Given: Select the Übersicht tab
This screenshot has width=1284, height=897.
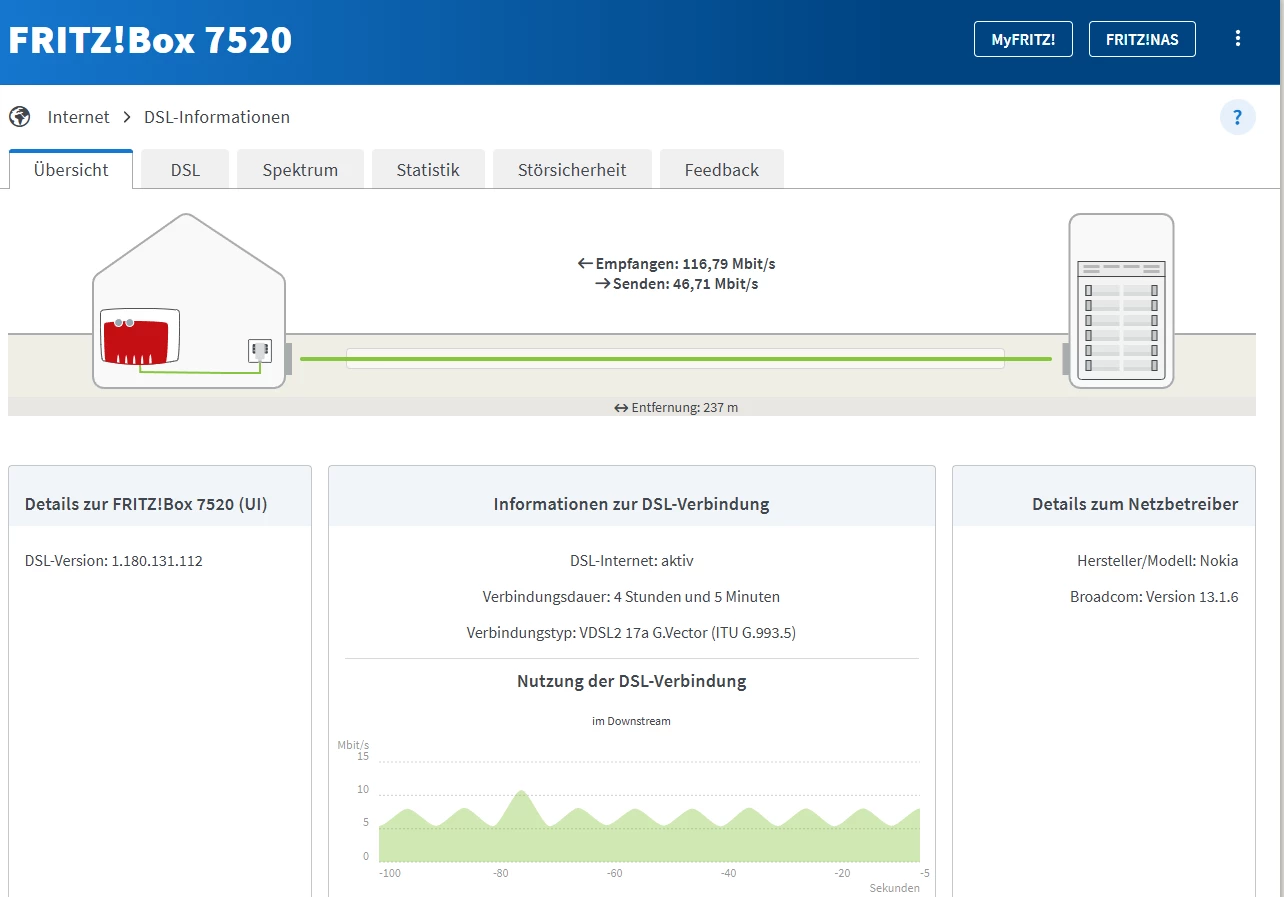Looking at the screenshot, I should pos(71,169).
